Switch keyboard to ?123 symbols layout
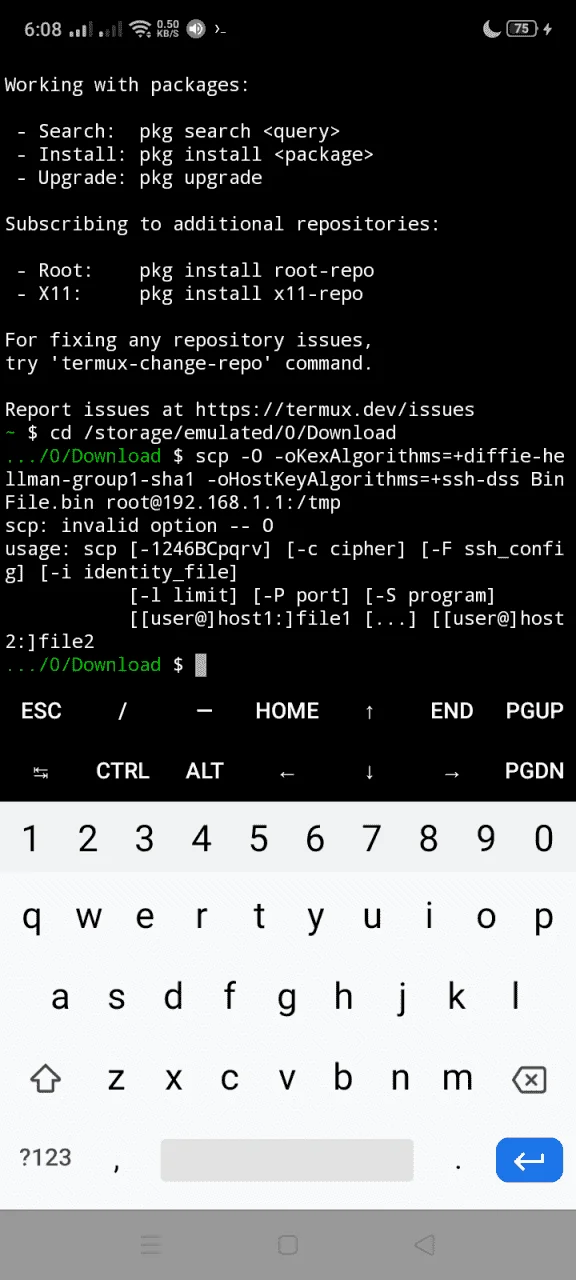Viewport: 576px width, 1280px height. click(46, 1159)
